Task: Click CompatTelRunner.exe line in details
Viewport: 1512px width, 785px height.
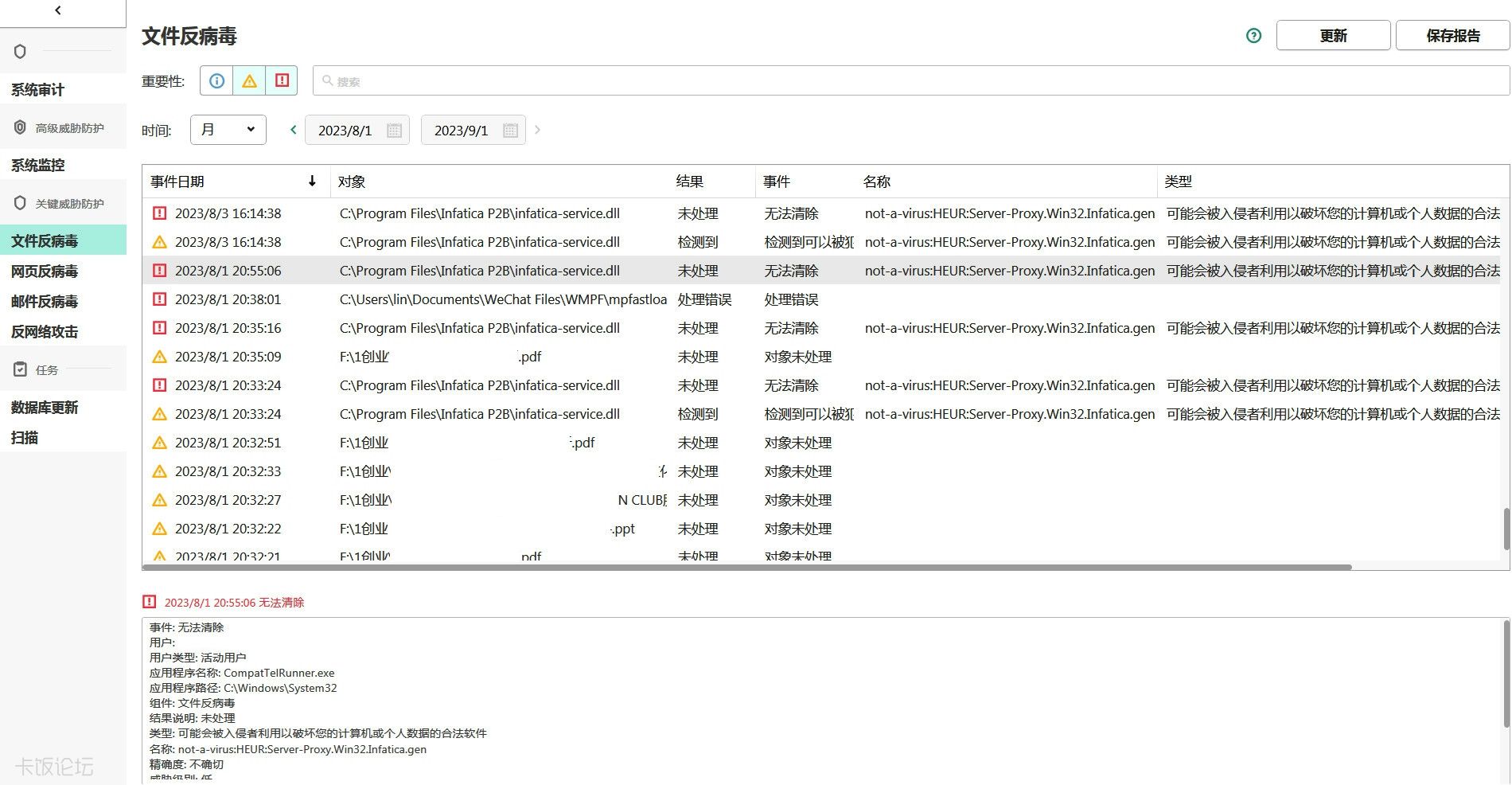Action: 242,673
